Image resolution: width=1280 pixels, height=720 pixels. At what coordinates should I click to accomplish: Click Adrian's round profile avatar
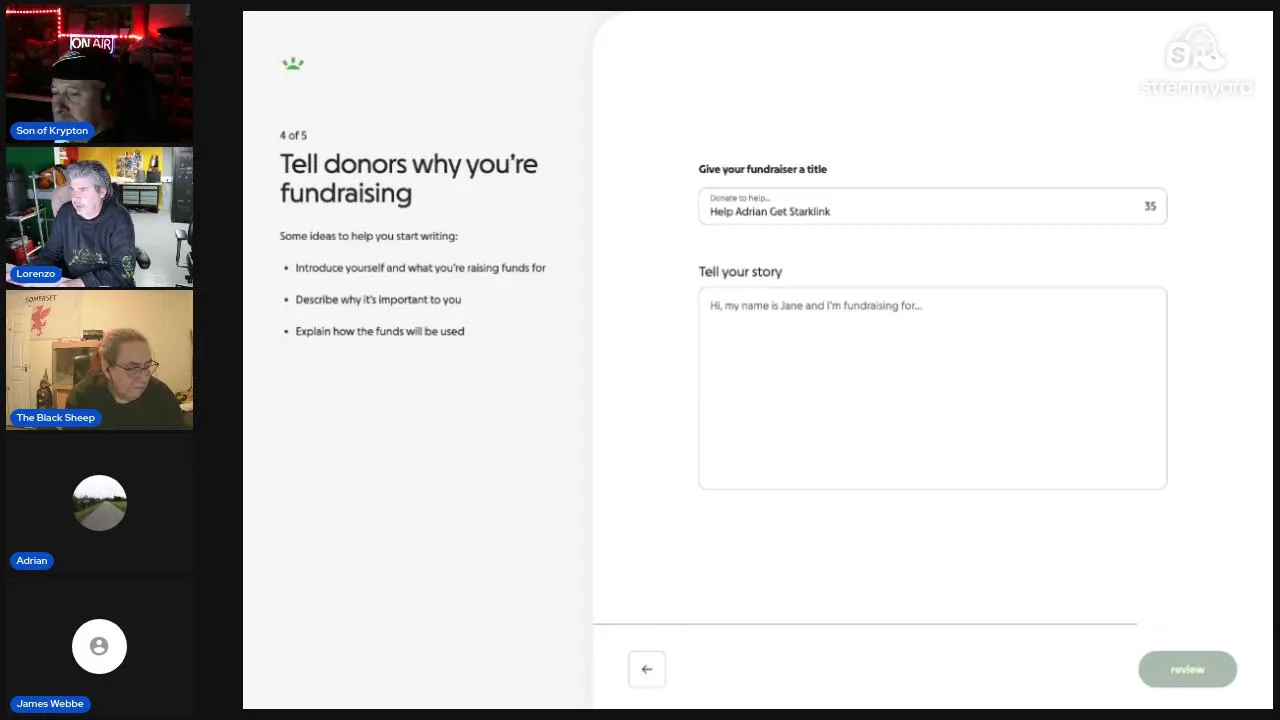(x=99, y=503)
